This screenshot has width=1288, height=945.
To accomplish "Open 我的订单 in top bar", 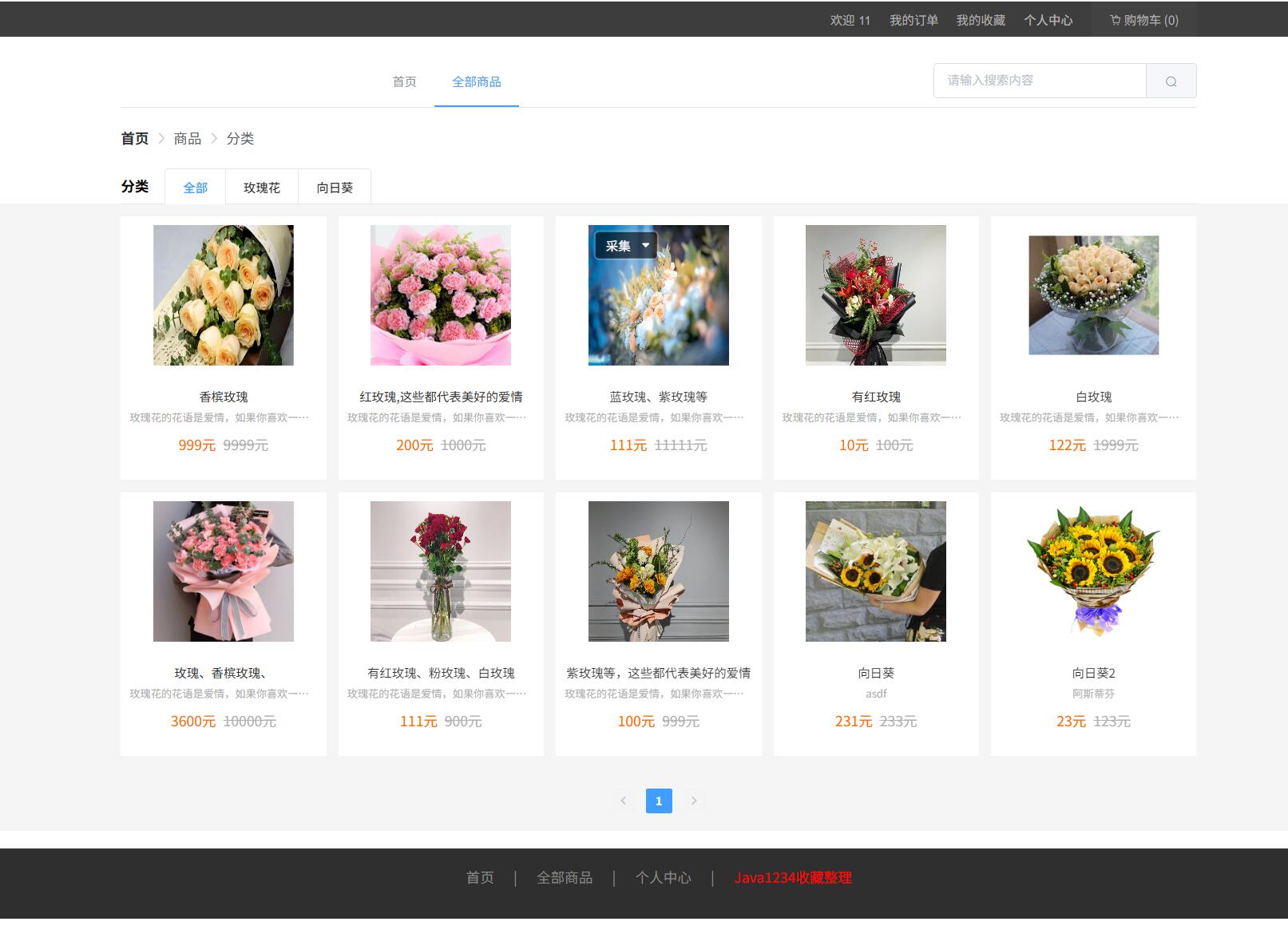I will (x=913, y=20).
